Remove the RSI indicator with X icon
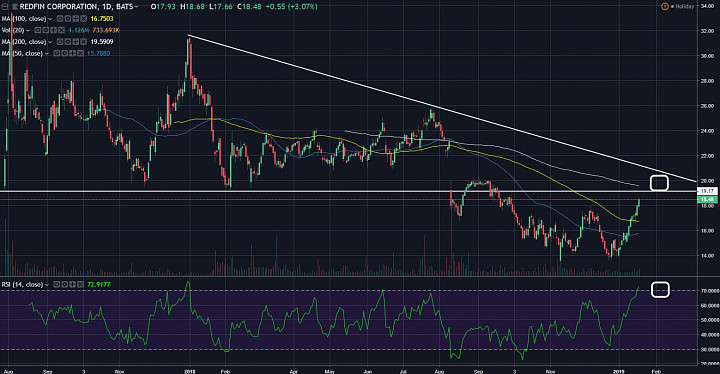 [80, 284]
